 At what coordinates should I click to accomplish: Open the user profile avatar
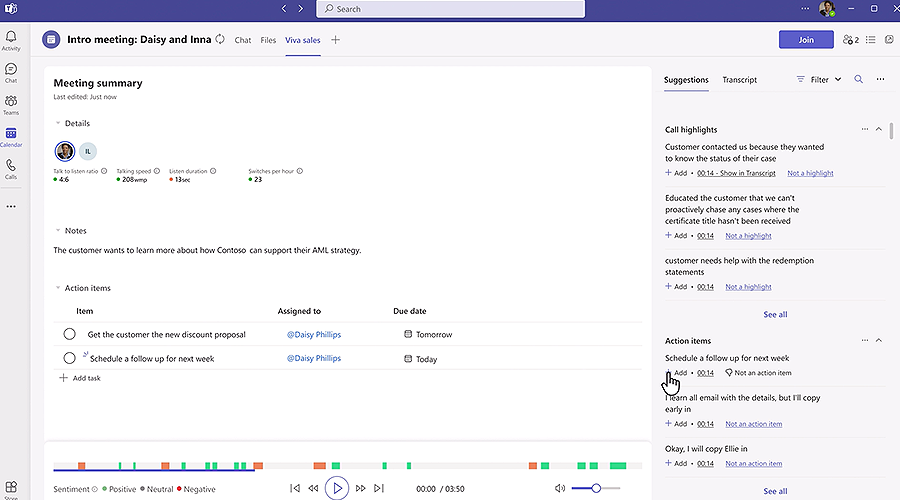pos(827,9)
